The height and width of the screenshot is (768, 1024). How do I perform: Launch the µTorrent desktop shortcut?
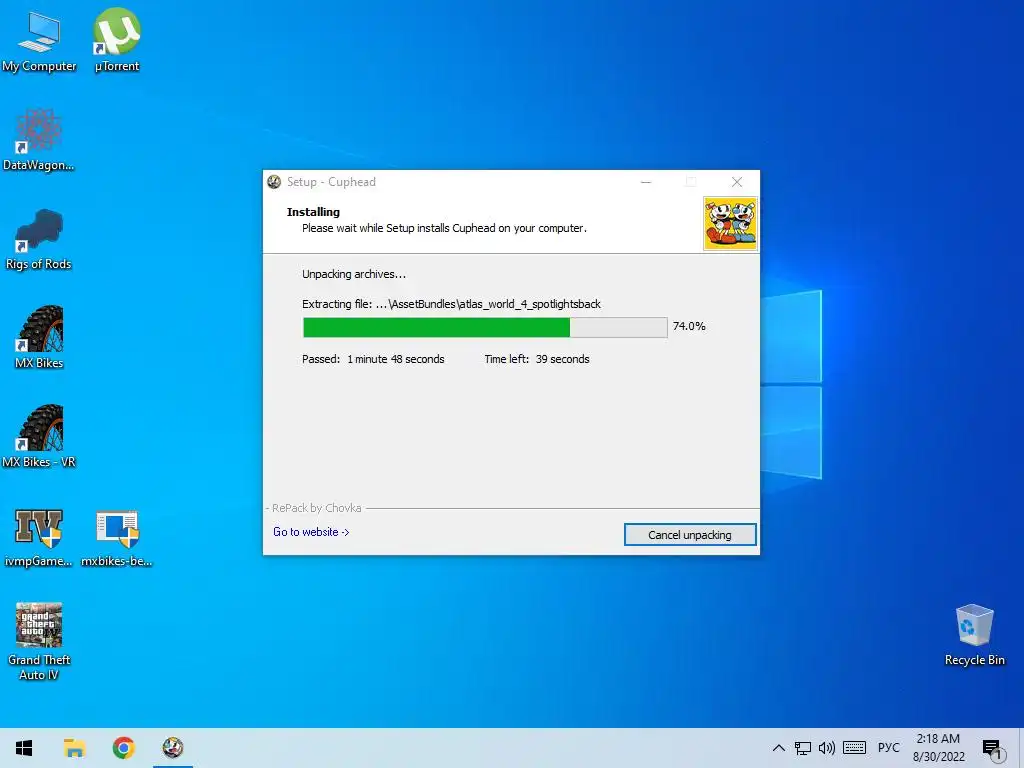(x=117, y=40)
